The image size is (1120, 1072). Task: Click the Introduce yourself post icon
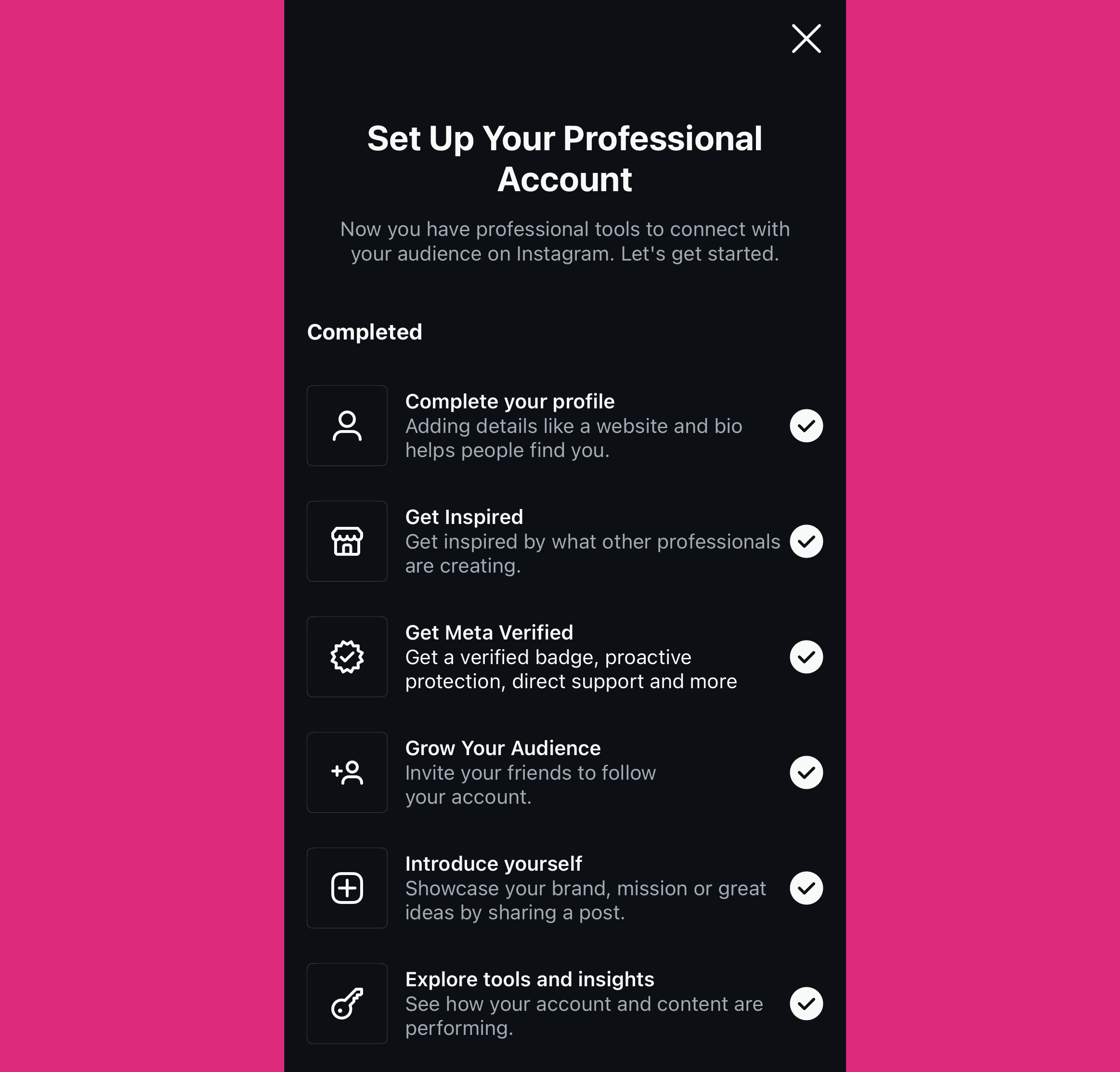click(x=347, y=887)
